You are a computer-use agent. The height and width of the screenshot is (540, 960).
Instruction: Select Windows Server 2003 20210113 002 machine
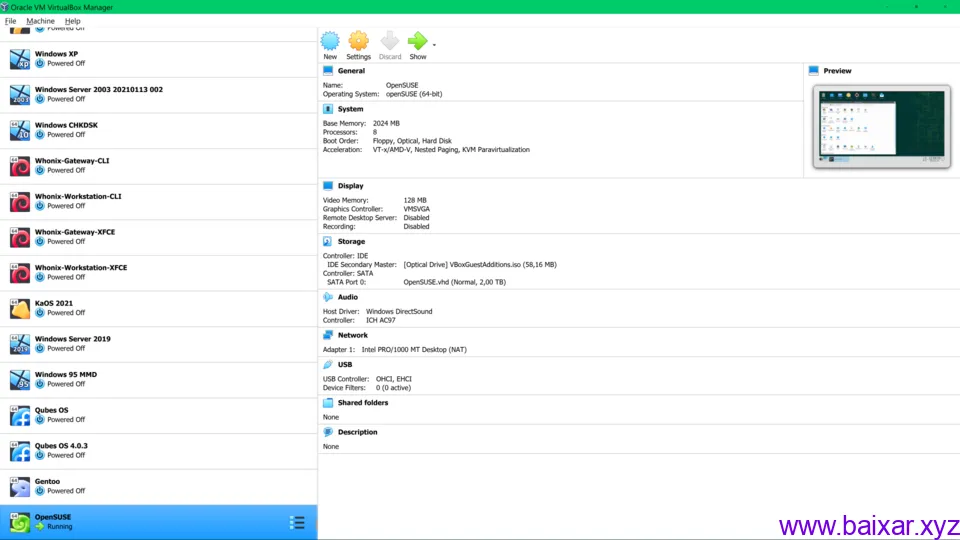click(159, 94)
